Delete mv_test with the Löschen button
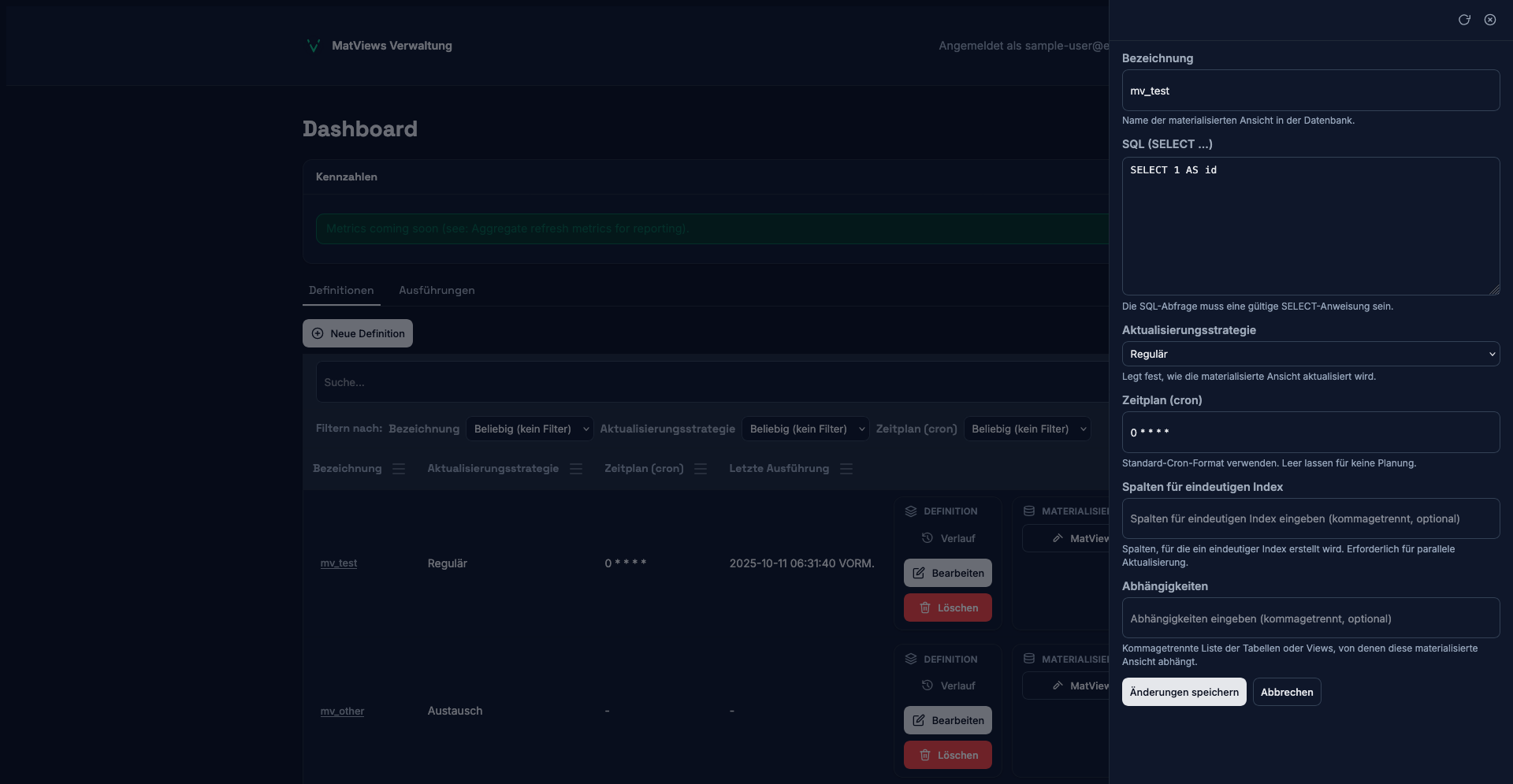Viewport: 1513px width, 784px height. 947,608
